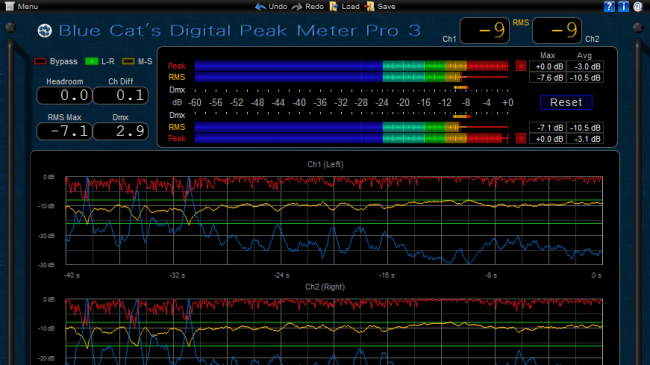Click the Ch2 (Right) graph title

[x=325, y=287]
